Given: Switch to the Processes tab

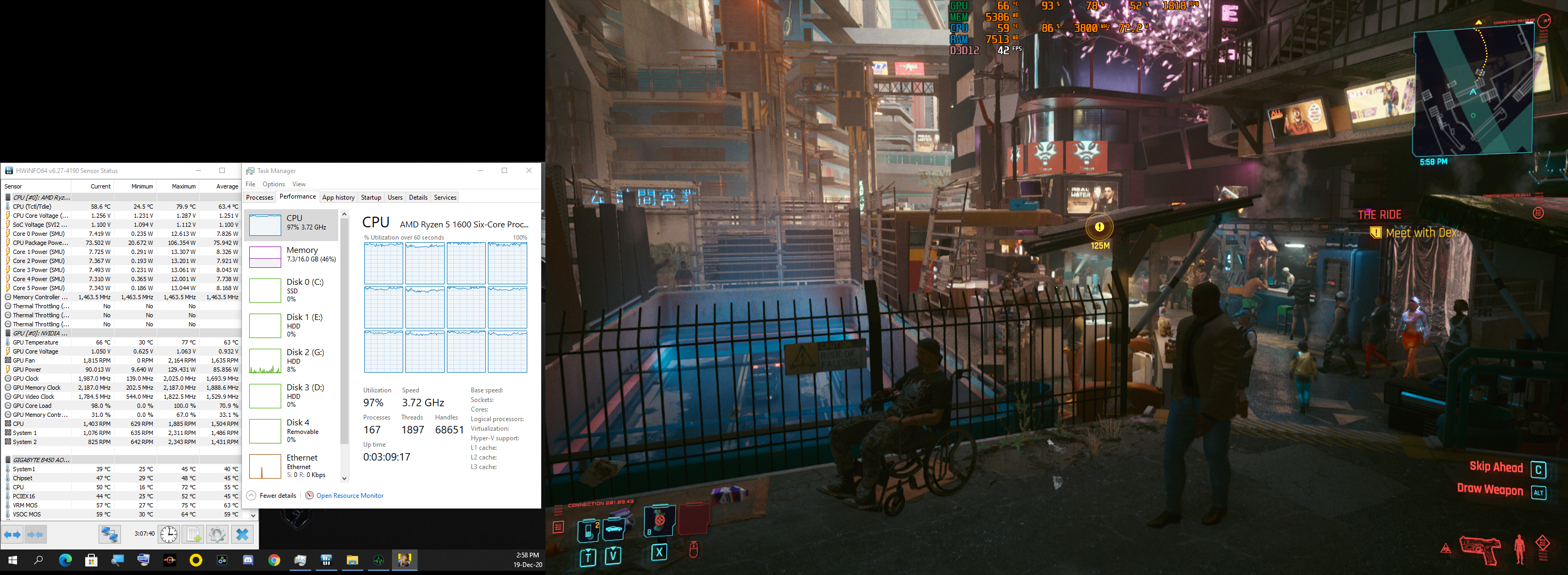Looking at the screenshot, I should pos(259,197).
